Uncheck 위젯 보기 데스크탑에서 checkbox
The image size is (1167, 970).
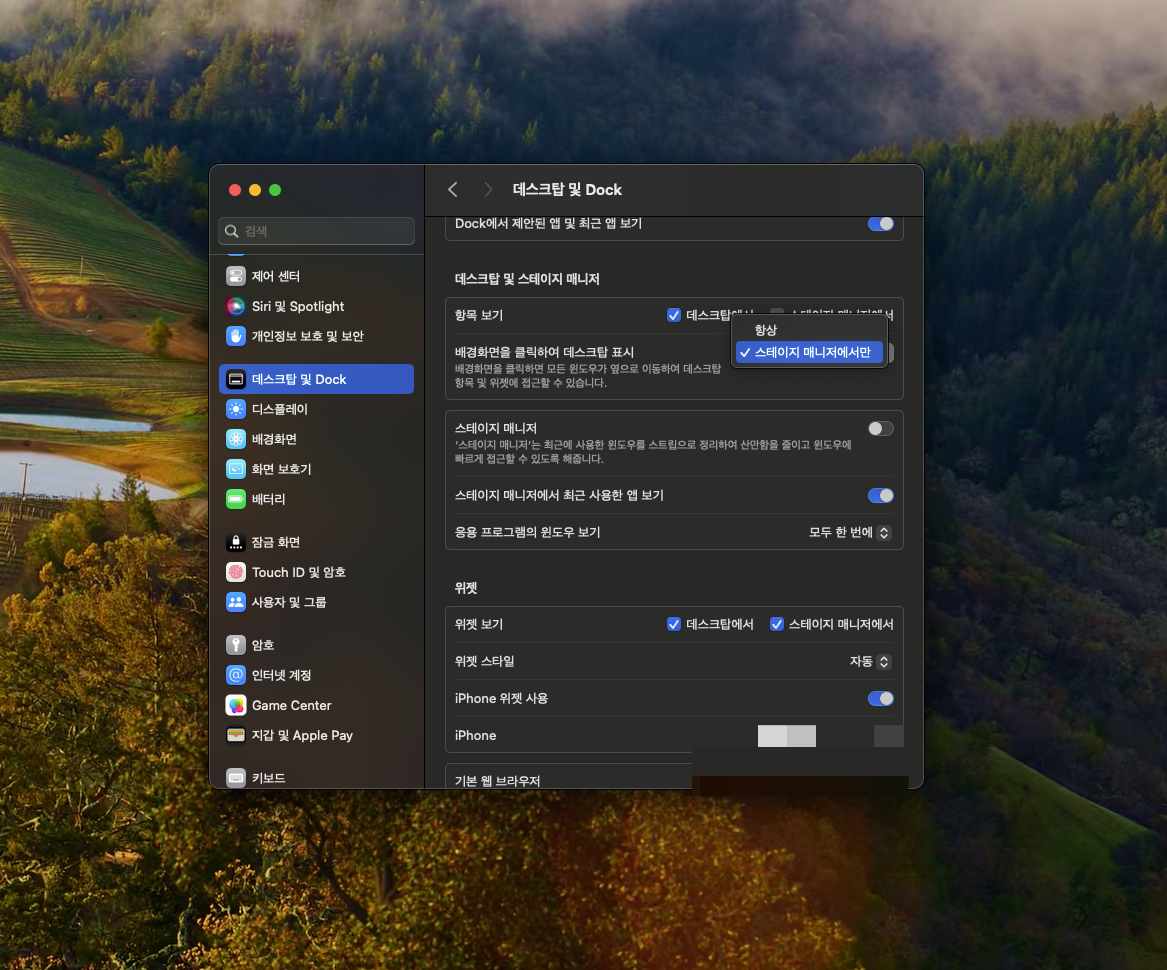pyautogui.click(x=674, y=624)
